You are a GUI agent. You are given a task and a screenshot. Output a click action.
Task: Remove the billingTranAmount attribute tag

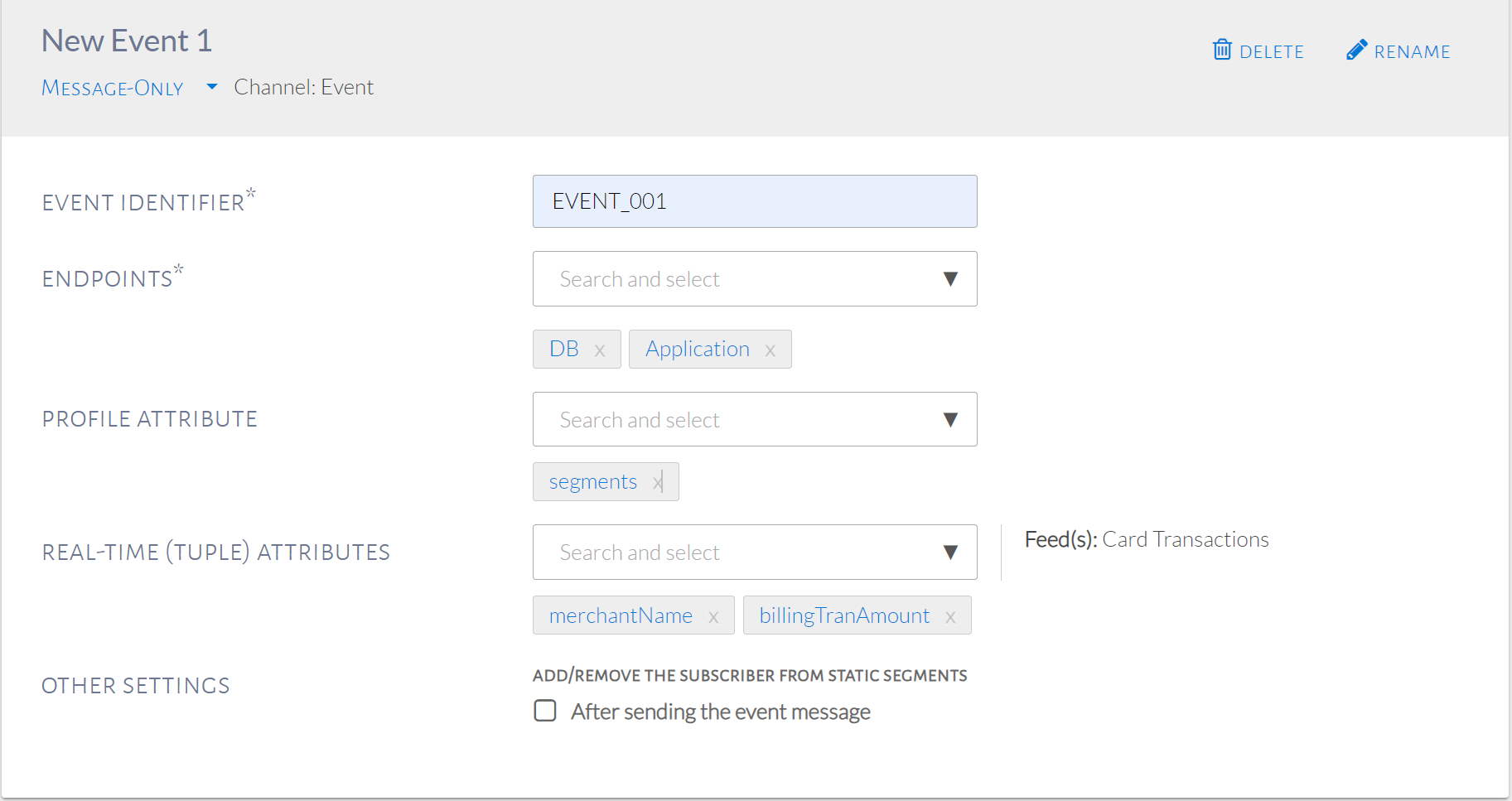950,617
